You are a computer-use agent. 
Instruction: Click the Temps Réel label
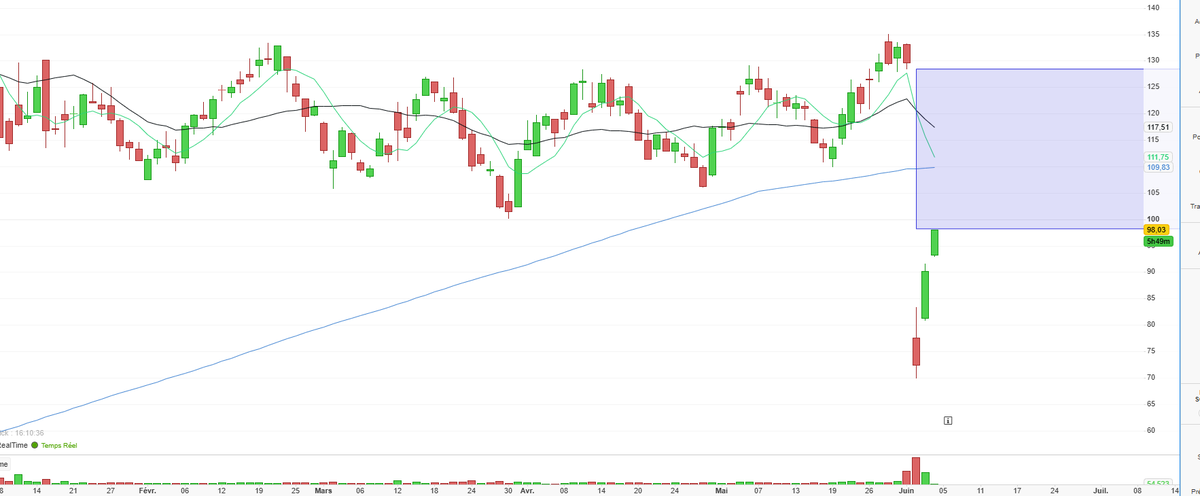pos(59,445)
